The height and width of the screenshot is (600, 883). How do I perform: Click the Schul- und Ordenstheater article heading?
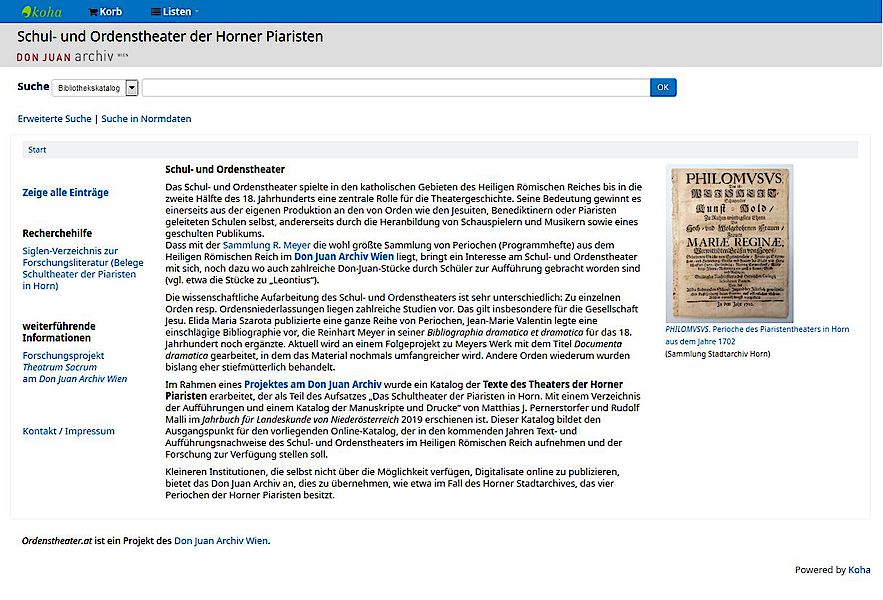[225, 170]
